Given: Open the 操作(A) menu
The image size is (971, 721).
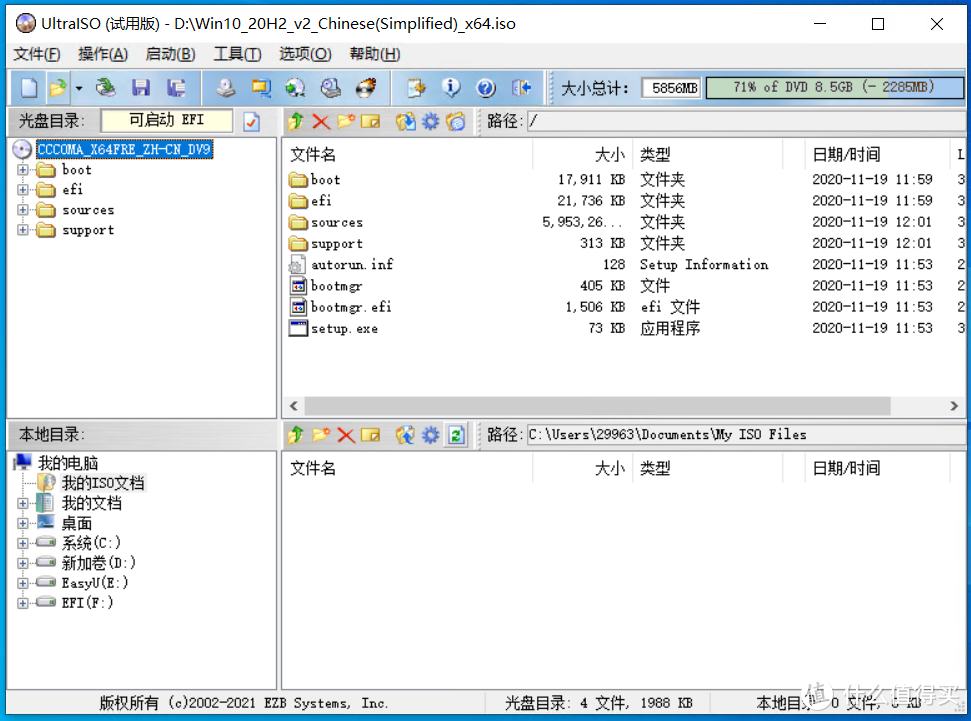Looking at the screenshot, I should [x=103, y=54].
